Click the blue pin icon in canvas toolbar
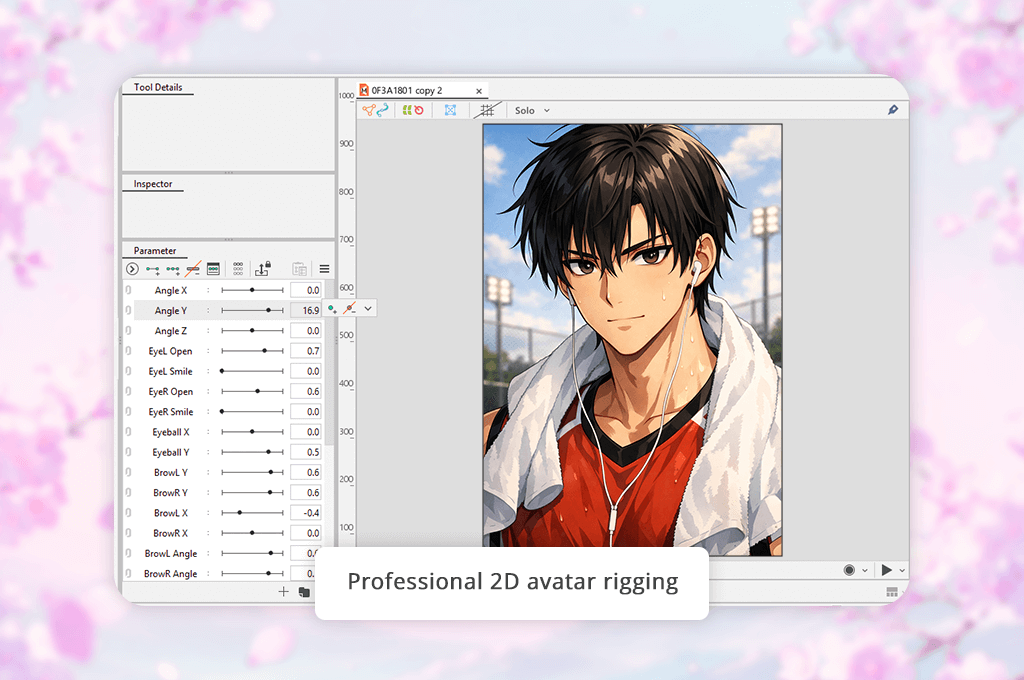 [893, 110]
